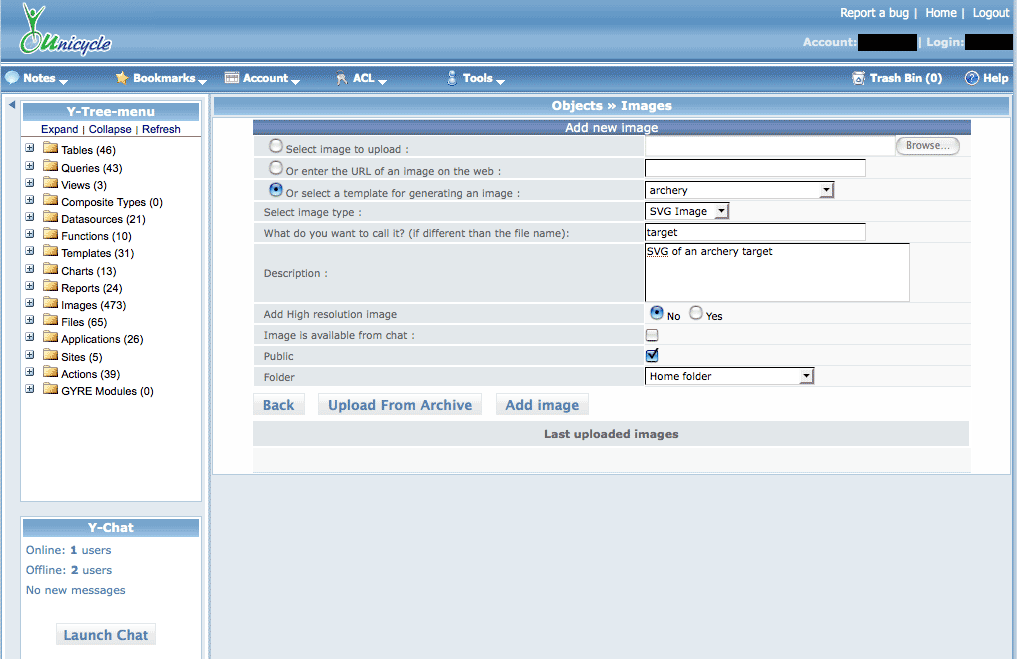Click the Tools menu icon

pos(452,78)
